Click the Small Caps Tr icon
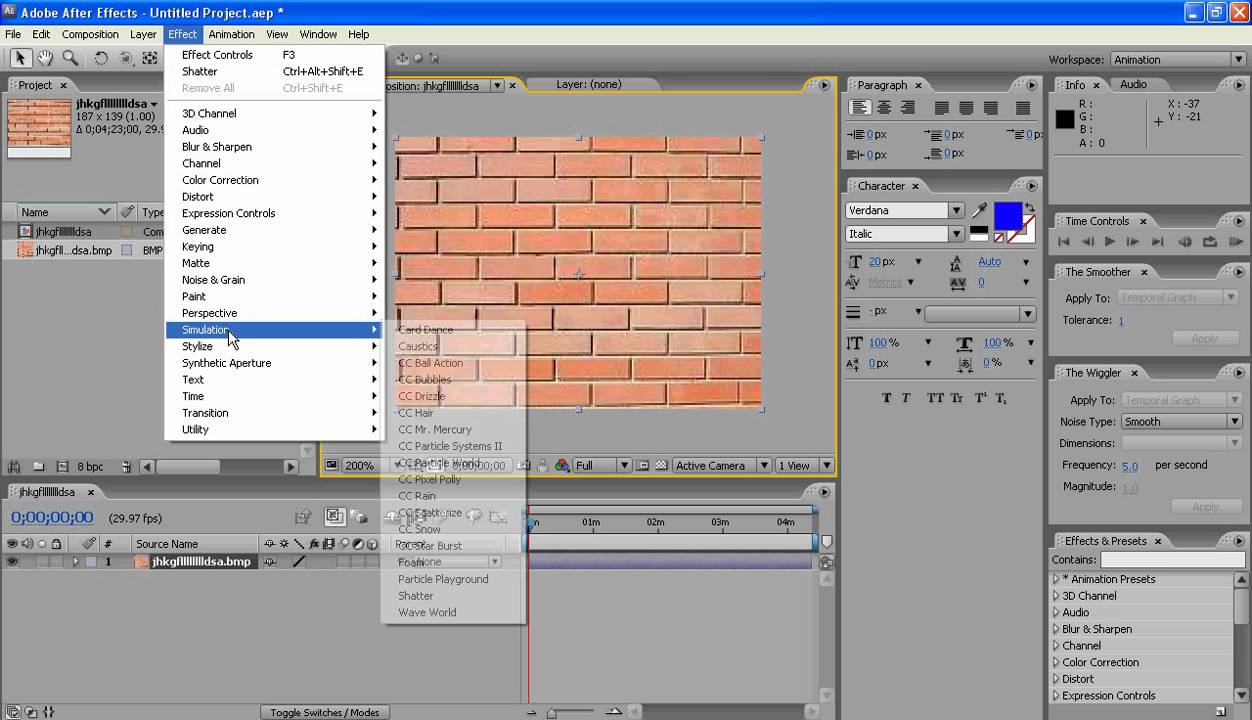The width and height of the screenshot is (1252, 720). click(x=957, y=397)
